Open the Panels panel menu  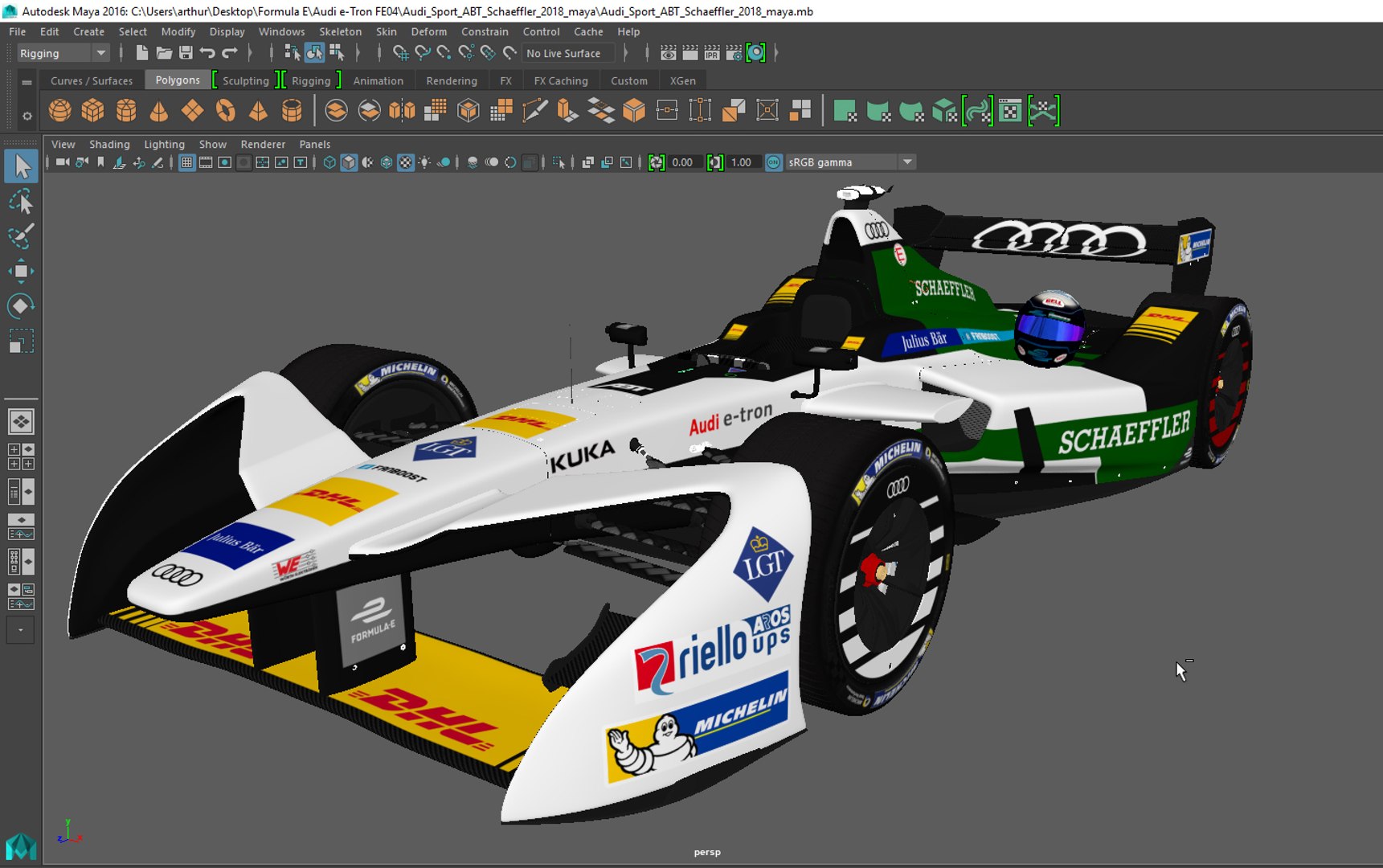315,145
